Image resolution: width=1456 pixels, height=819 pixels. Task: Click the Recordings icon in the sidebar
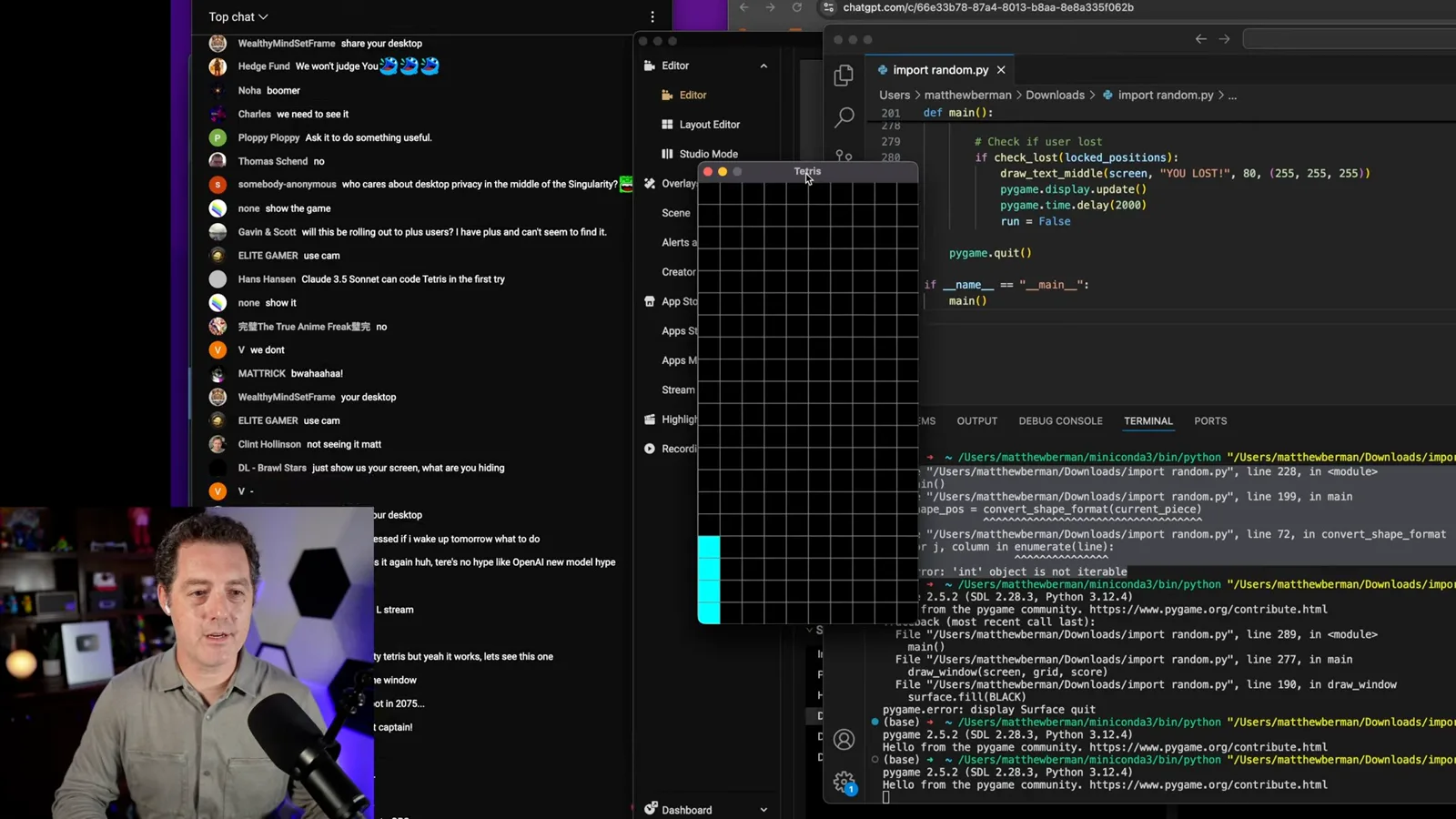click(650, 449)
